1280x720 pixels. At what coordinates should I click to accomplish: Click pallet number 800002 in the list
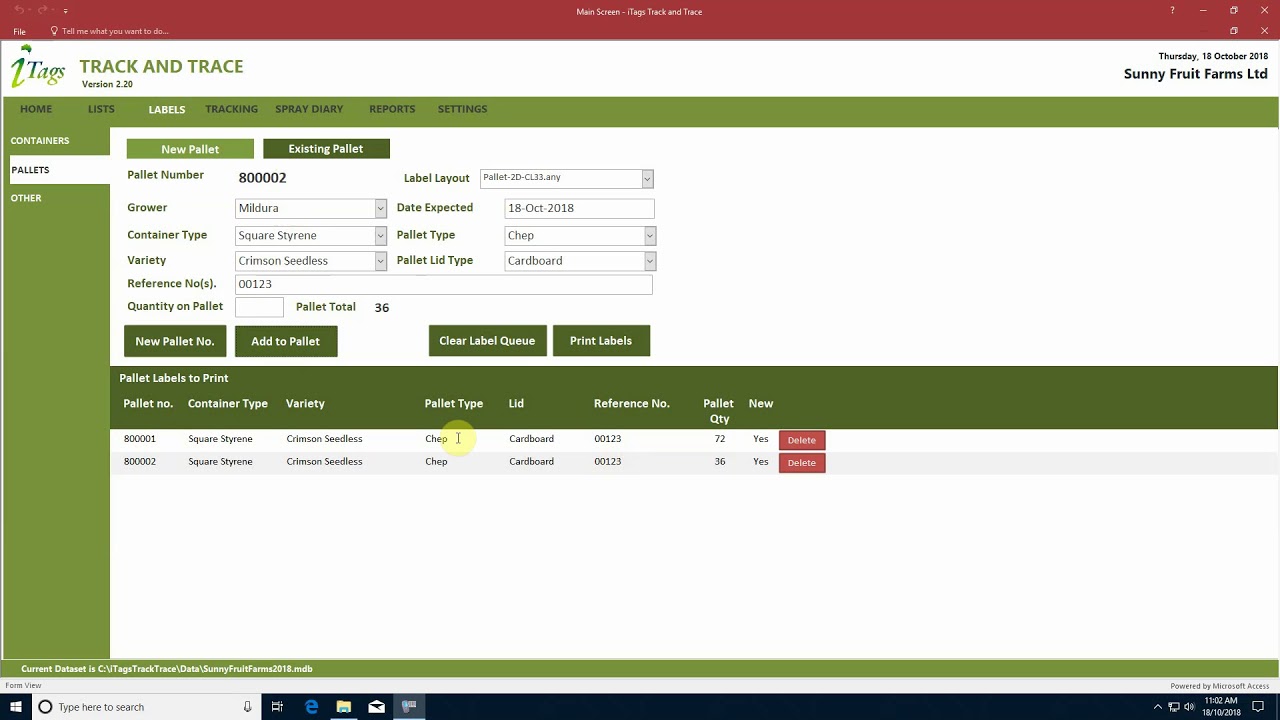coord(140,462)
